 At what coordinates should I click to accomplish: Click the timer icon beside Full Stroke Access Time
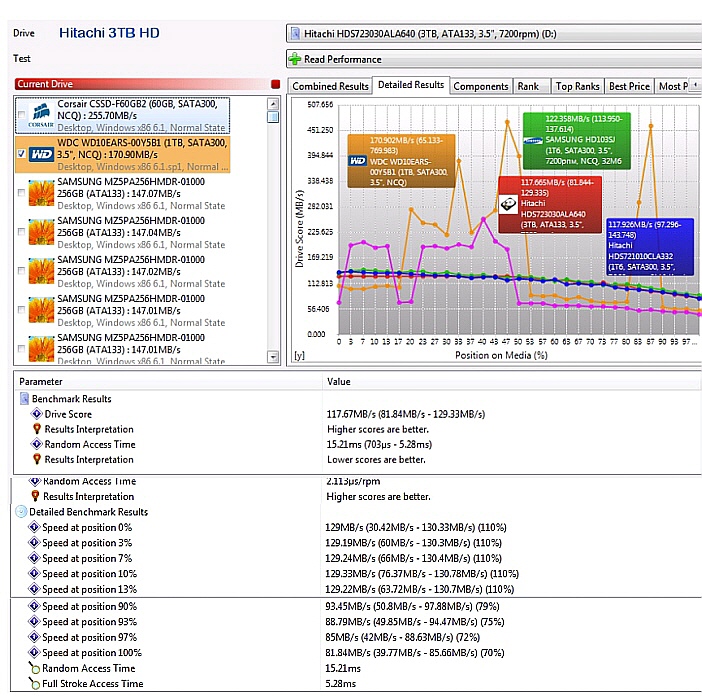click(34, 683)
